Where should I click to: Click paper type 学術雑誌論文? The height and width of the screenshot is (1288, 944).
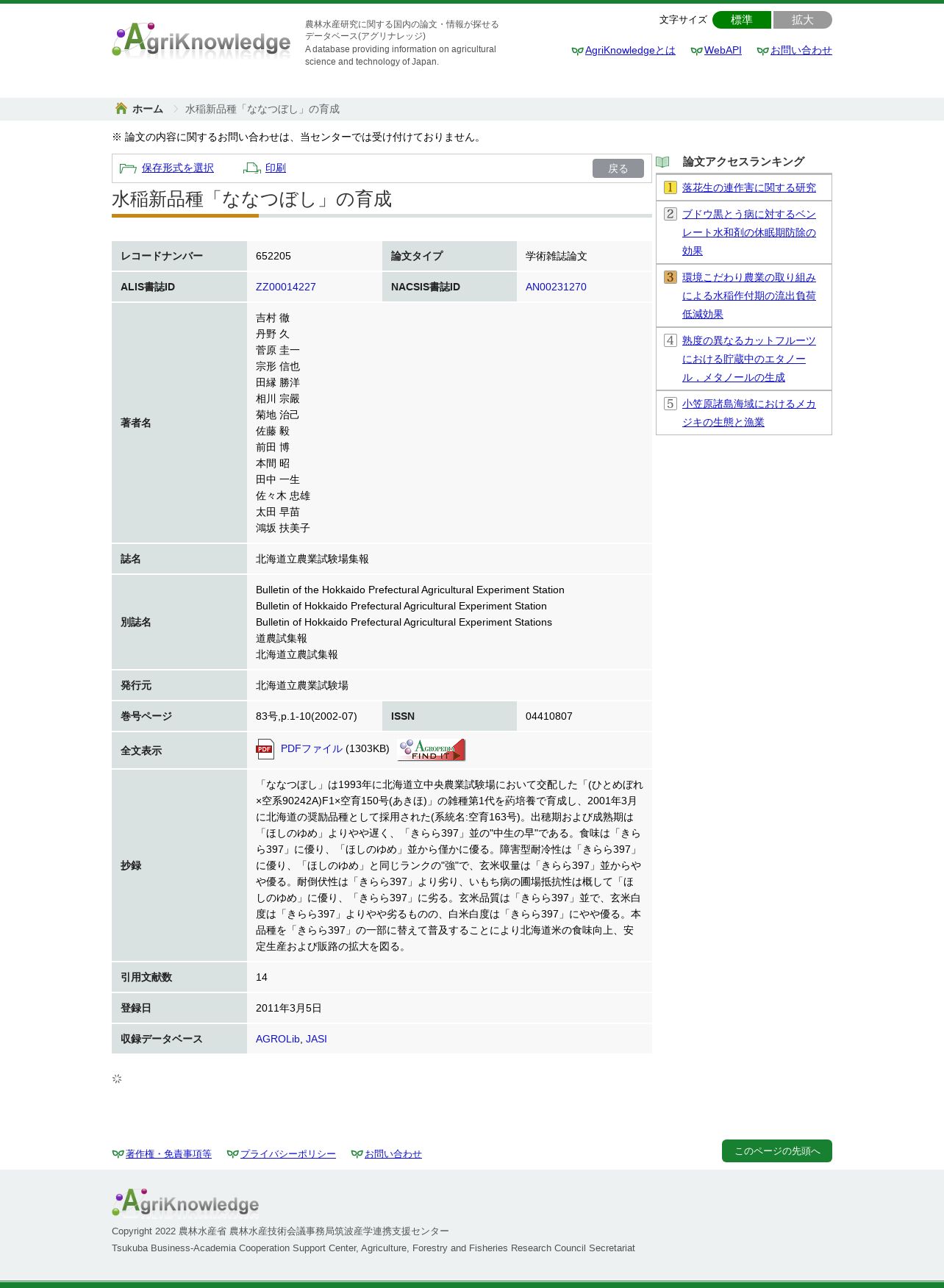click(x=557, y=256)
